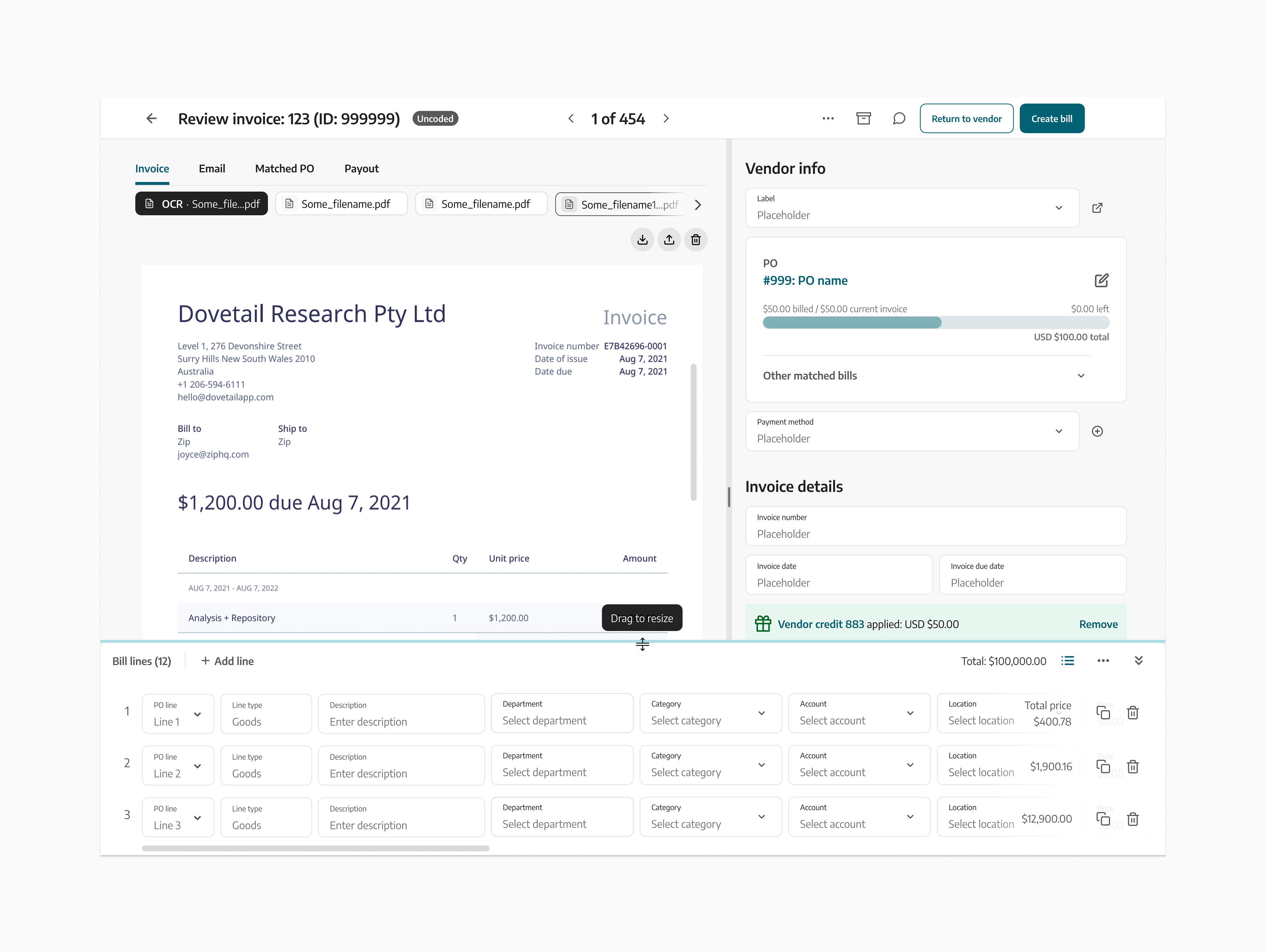Click Department field in row 2
The image size is (1266, 952).
click(562, 765)
